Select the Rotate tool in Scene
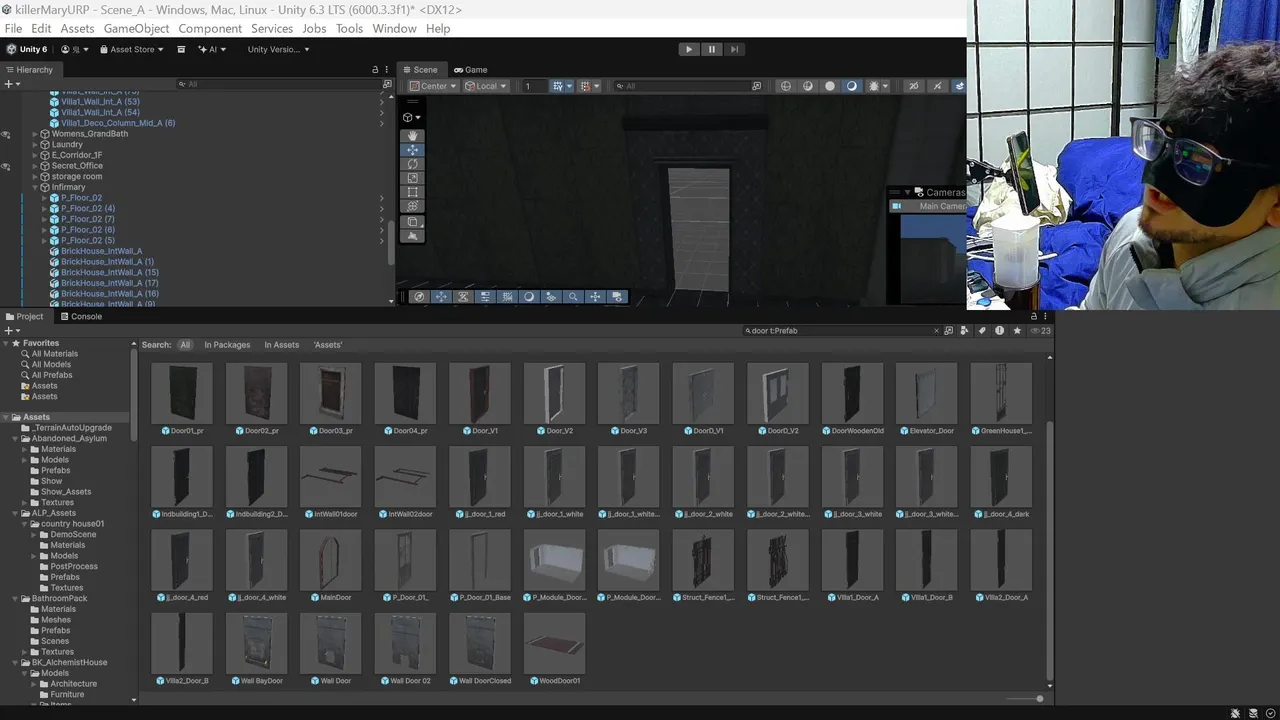Screen dimensions: 1280x720 413,164
